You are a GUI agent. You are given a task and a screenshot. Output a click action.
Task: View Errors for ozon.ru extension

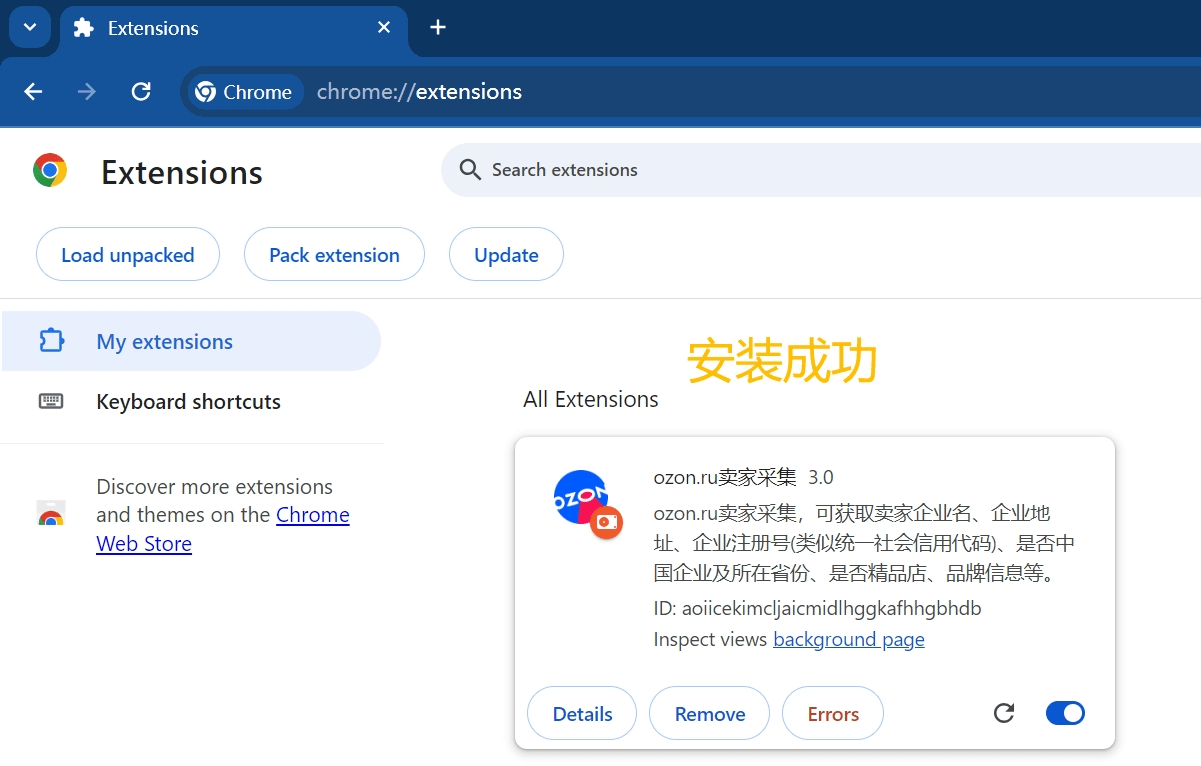[833, 714]
